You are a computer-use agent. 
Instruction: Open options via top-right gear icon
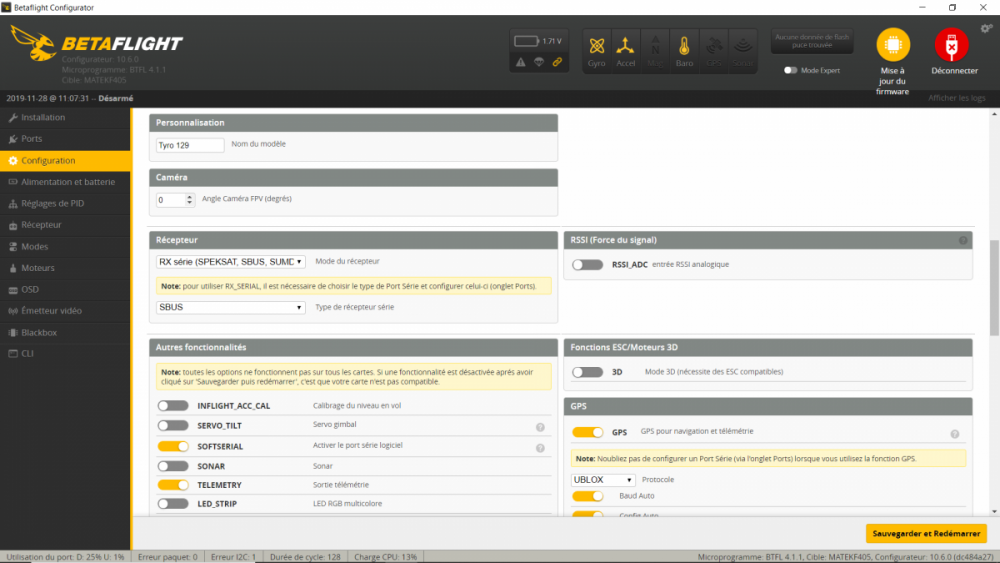987,28
